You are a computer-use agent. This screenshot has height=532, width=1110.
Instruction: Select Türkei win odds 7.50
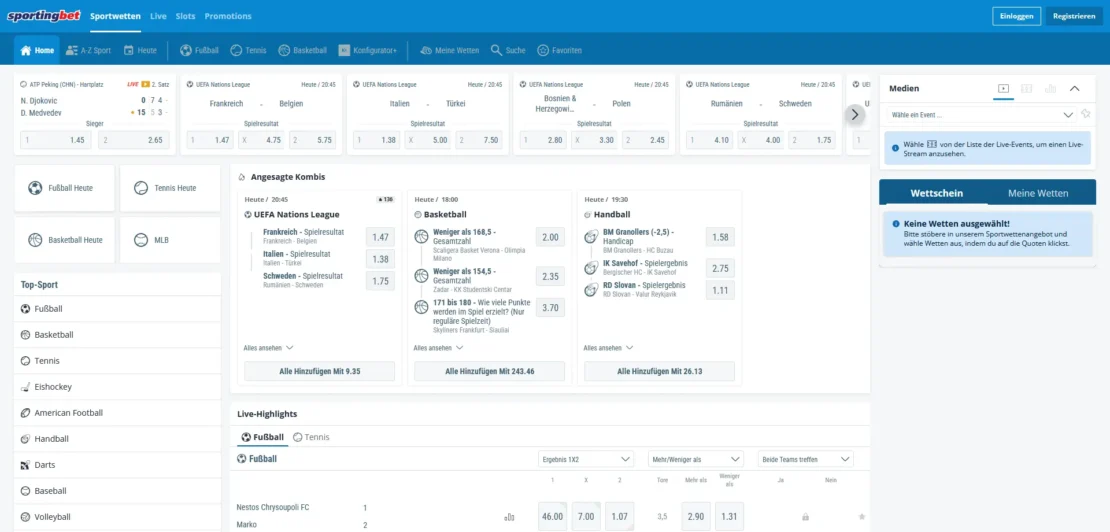[479, 140]
